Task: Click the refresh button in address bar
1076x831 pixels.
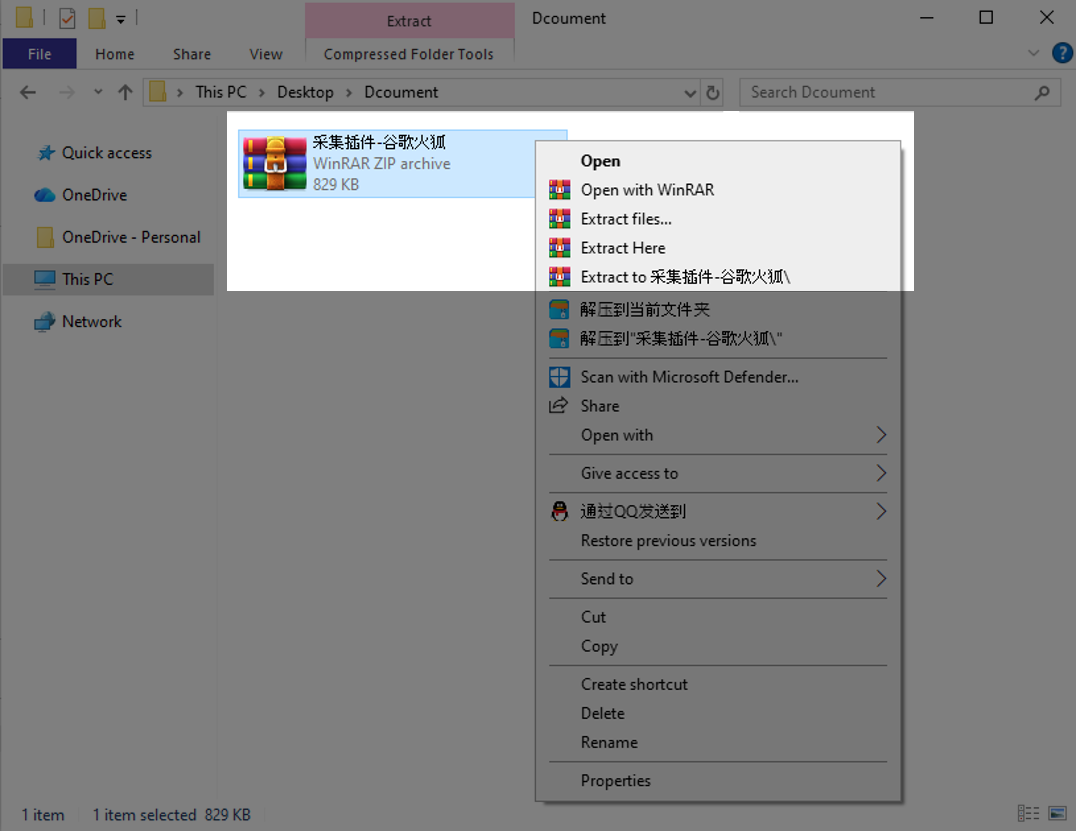Action: point(713,92)
